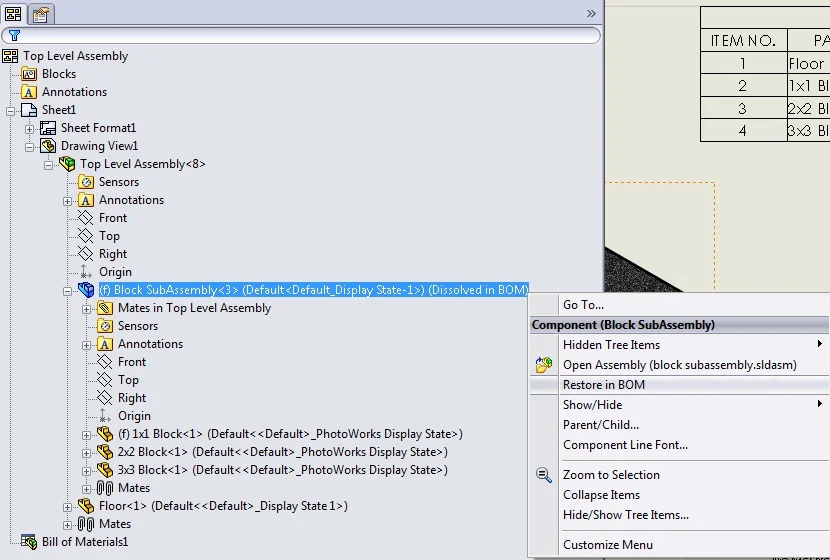830x560 pixels.
Task: Select the Top Level Assembly drawing root icon
Action: click(10, 56)
